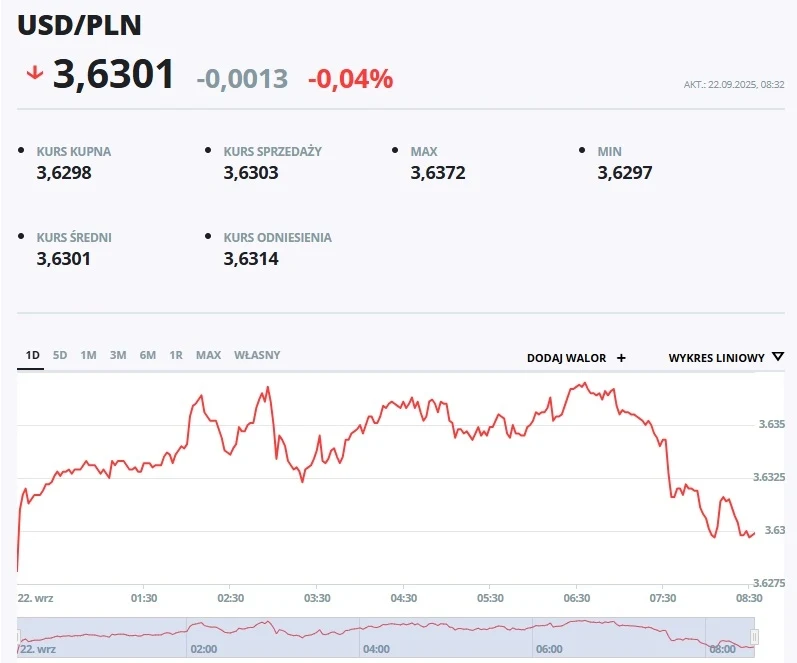Choose the WŁASNY custom range option
Viewport: 797px width, 663px height.
[x=257, y=355]
